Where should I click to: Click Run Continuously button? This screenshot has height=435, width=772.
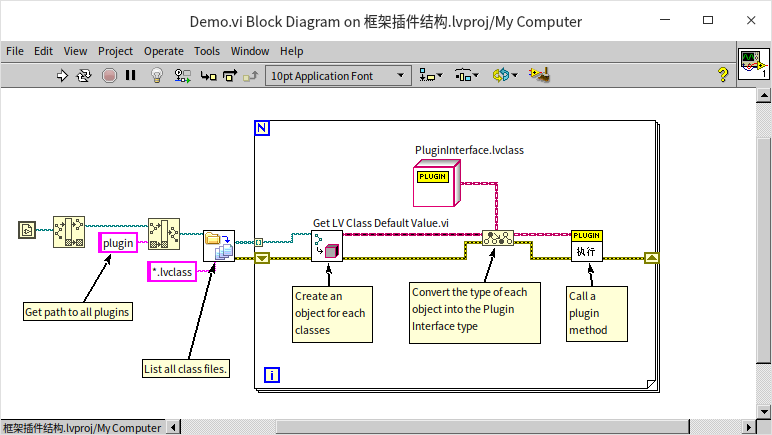point(85,75)
